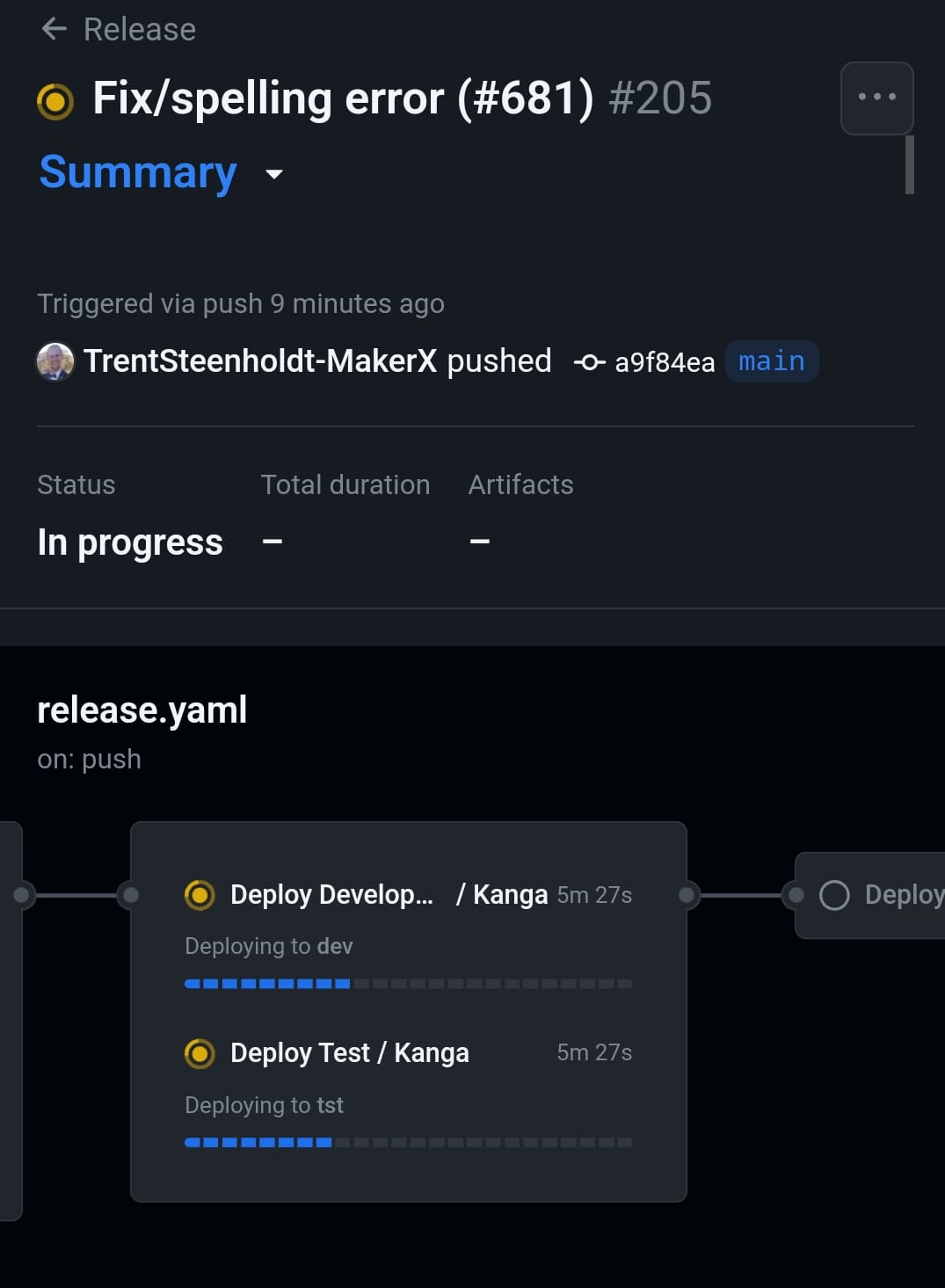
Task: Click the Deploy Development job status icon
Action: click(200, 895)
